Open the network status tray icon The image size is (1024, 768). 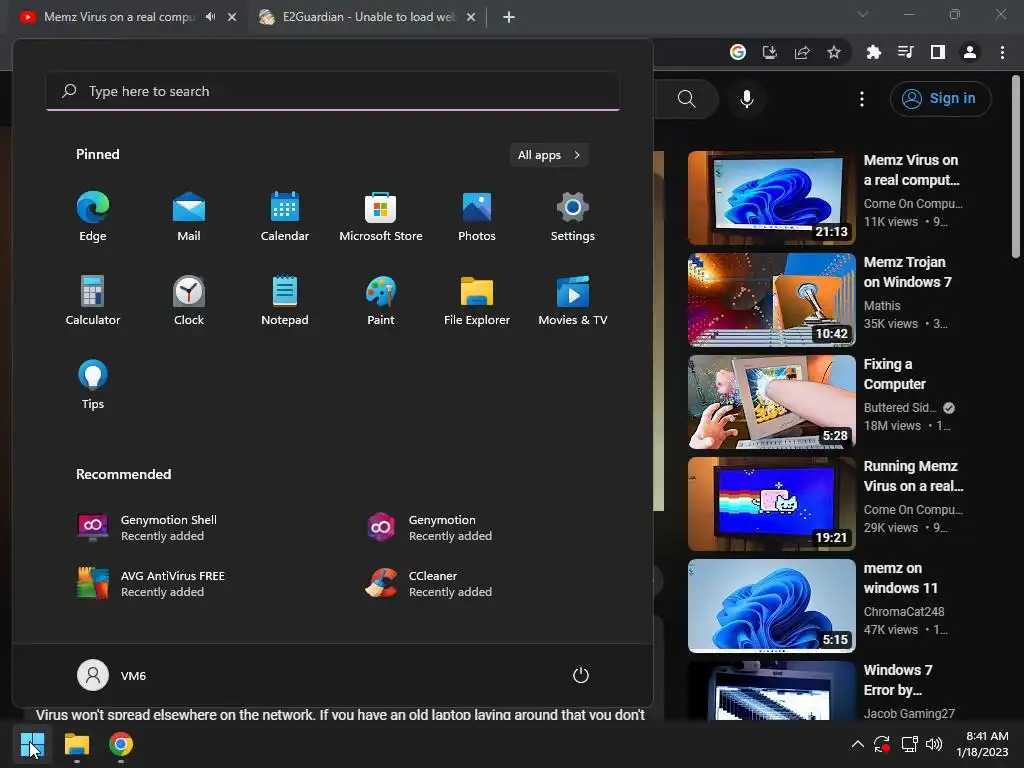909,744
